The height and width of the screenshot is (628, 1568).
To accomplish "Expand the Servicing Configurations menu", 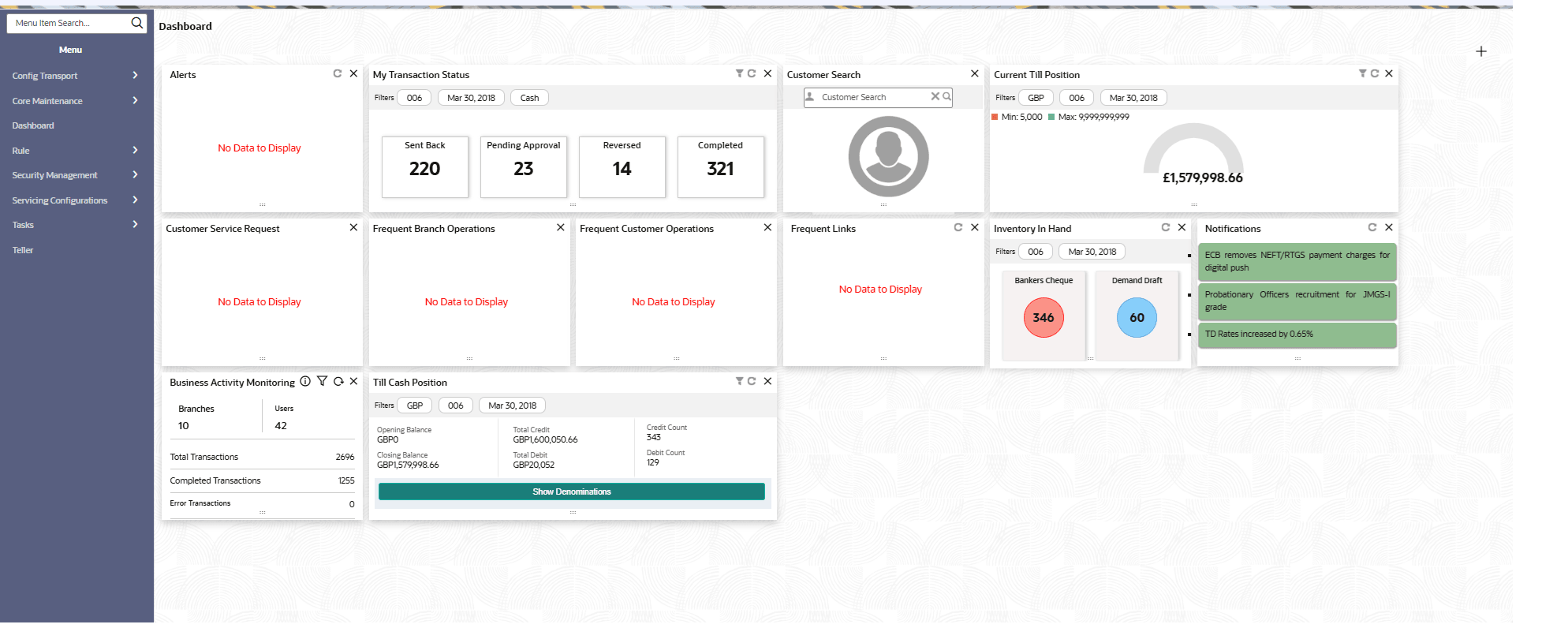I will coord(77,200).
